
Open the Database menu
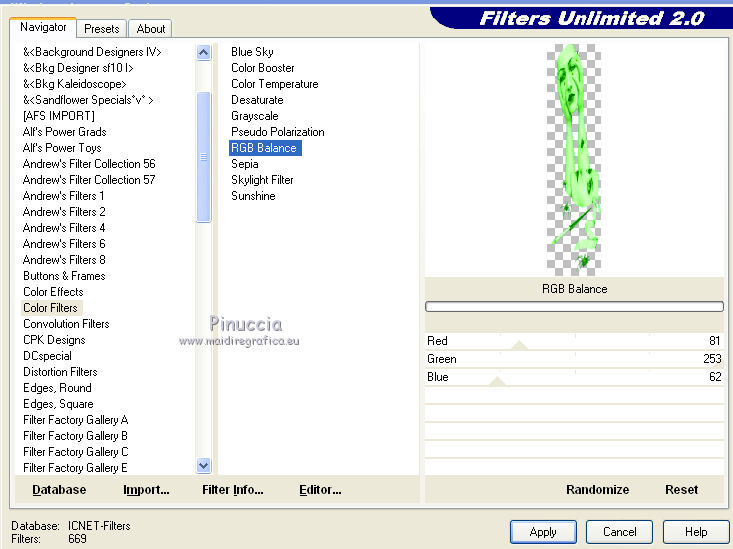59,490
